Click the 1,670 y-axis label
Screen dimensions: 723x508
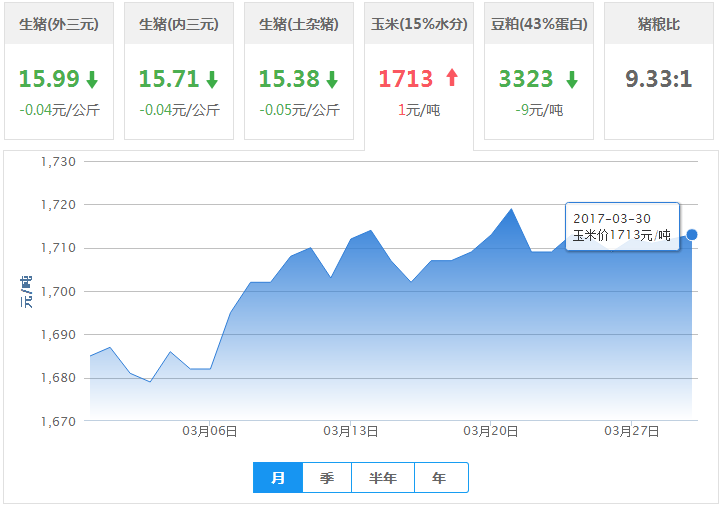58,421
